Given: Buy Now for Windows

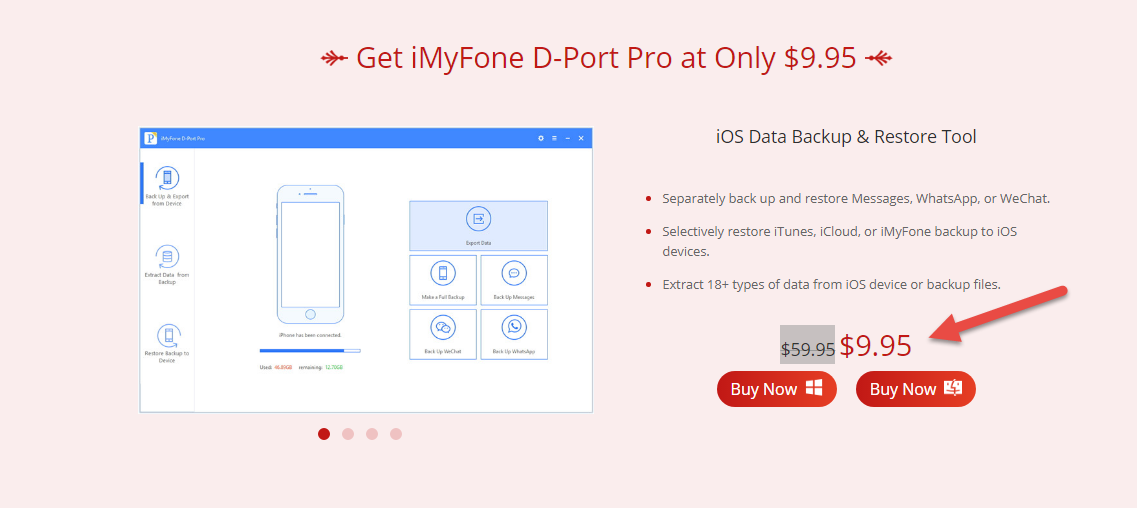Looking at the screenshot, I should pyautogui.click(x=776, y=389).
